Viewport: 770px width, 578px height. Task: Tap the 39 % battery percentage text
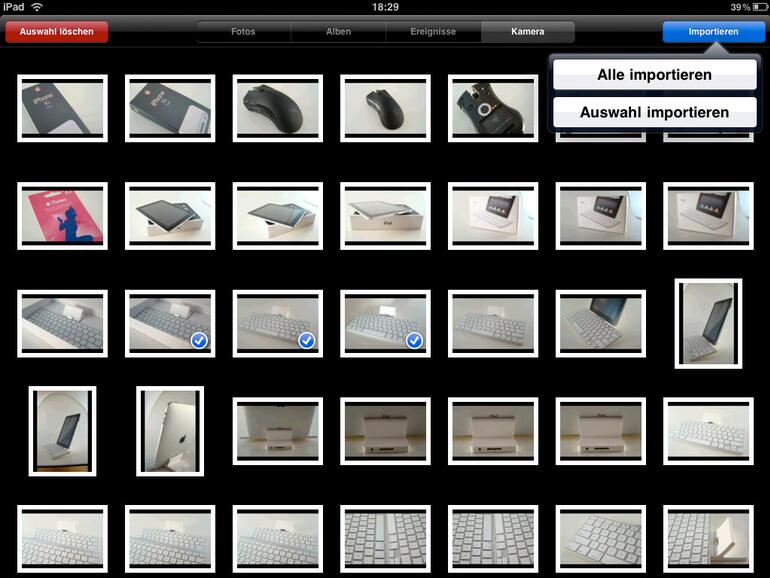pyautogui.click(x=740, y=7)
